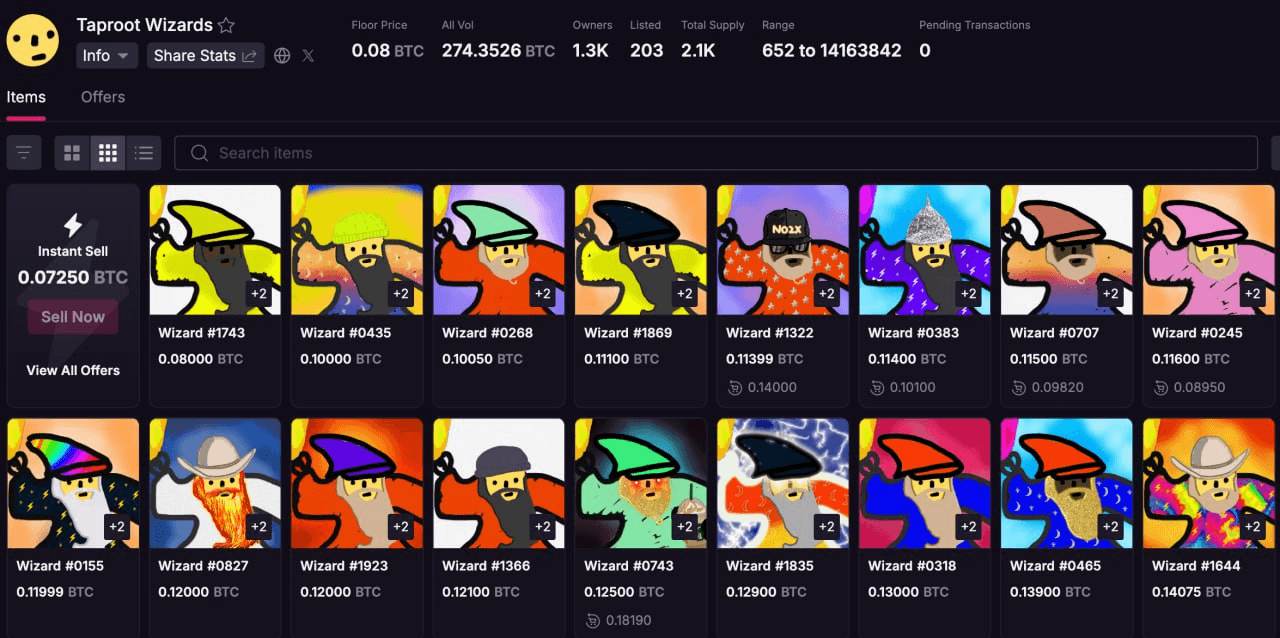The width and height of the screenshot is (1280, 638).
Task: Open Wizard #1743 thumbnail
Action: [x=215, y=250]
